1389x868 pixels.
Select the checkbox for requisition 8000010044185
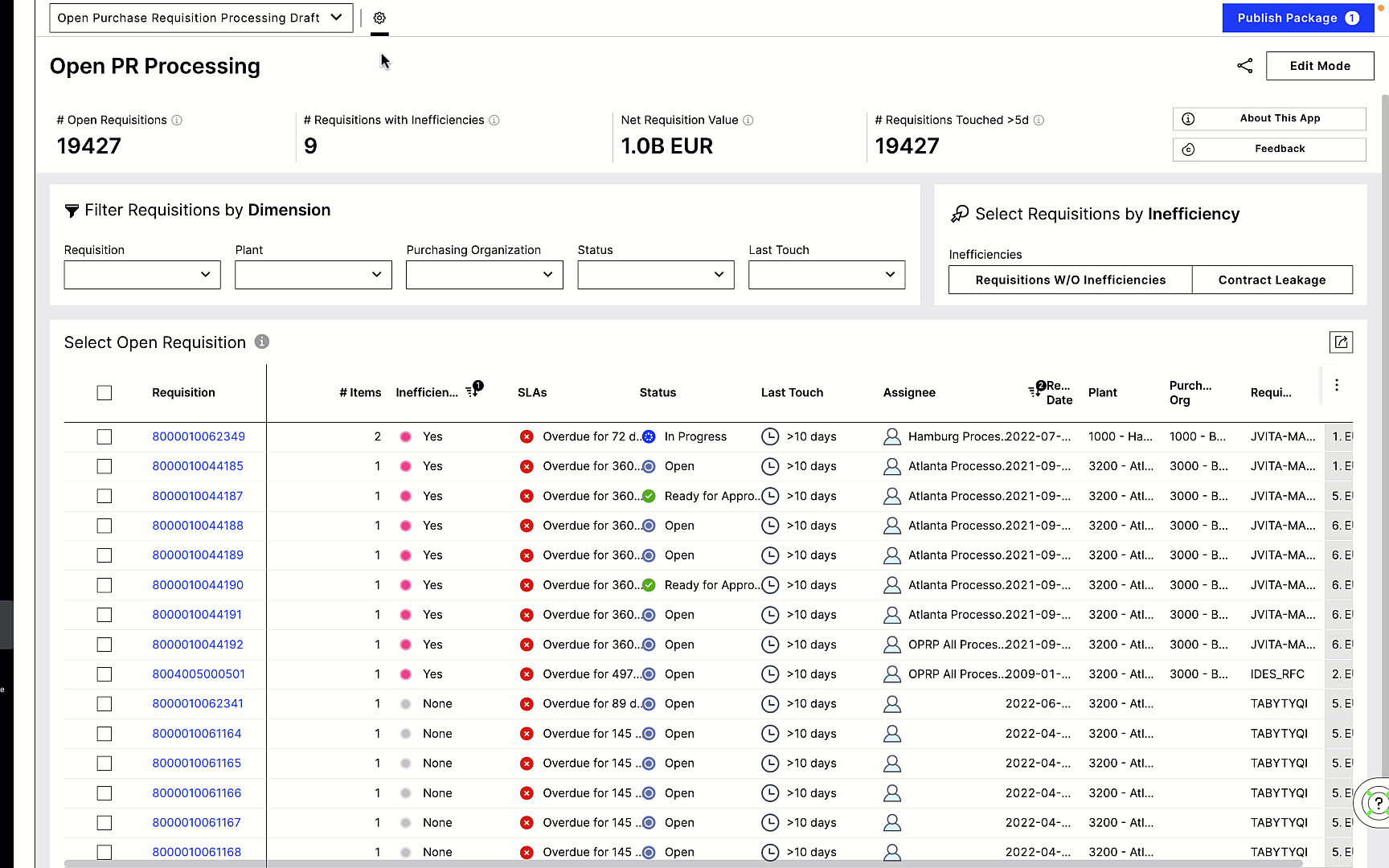(x=104, y=466)
